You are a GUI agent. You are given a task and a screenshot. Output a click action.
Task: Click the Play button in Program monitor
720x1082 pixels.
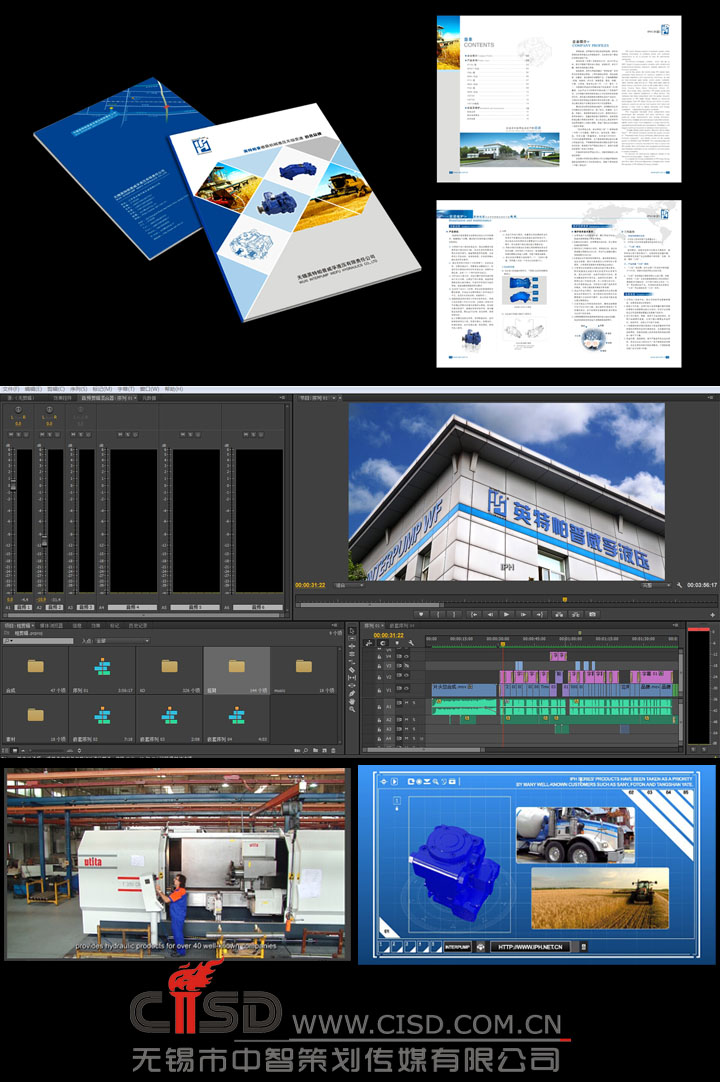[506, 614]
